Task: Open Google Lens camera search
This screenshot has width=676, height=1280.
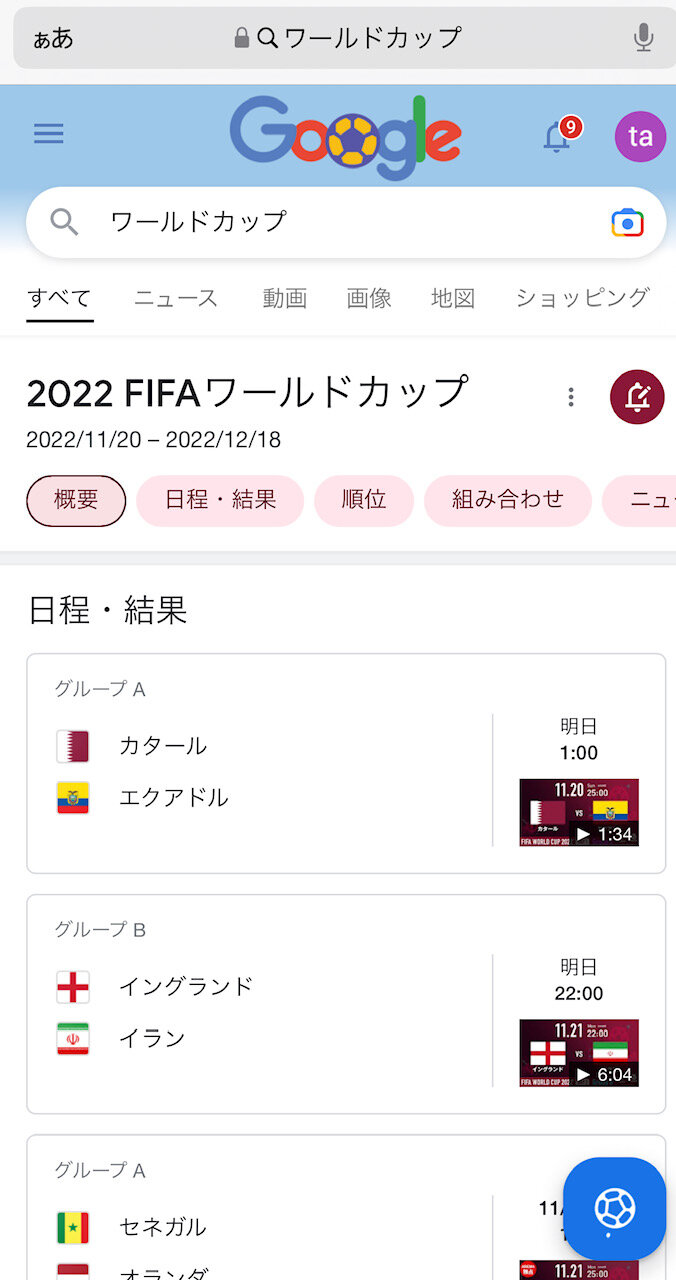Action: (x=627, y=222)
